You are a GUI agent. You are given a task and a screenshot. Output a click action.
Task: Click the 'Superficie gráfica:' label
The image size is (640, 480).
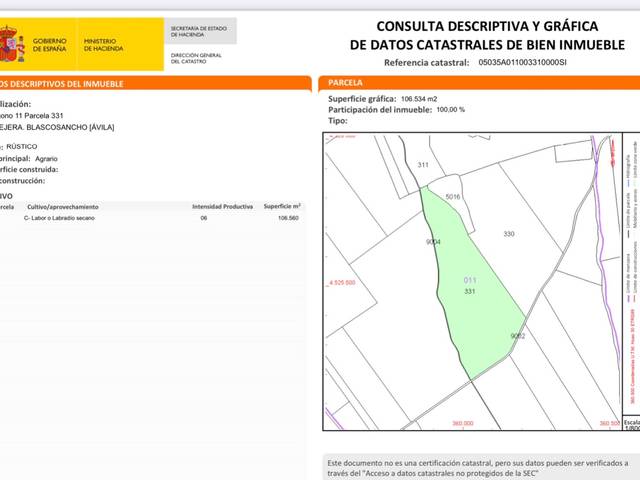362,99
